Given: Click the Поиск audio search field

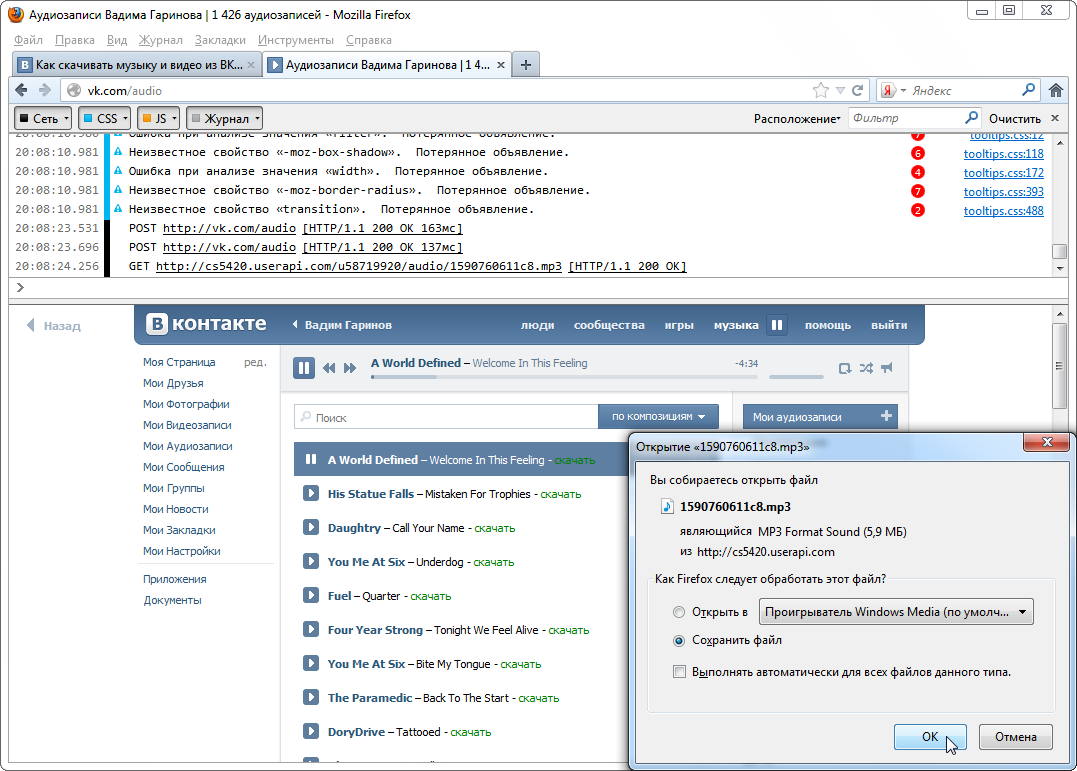Looking at the screenshot, I should (446, 416).
